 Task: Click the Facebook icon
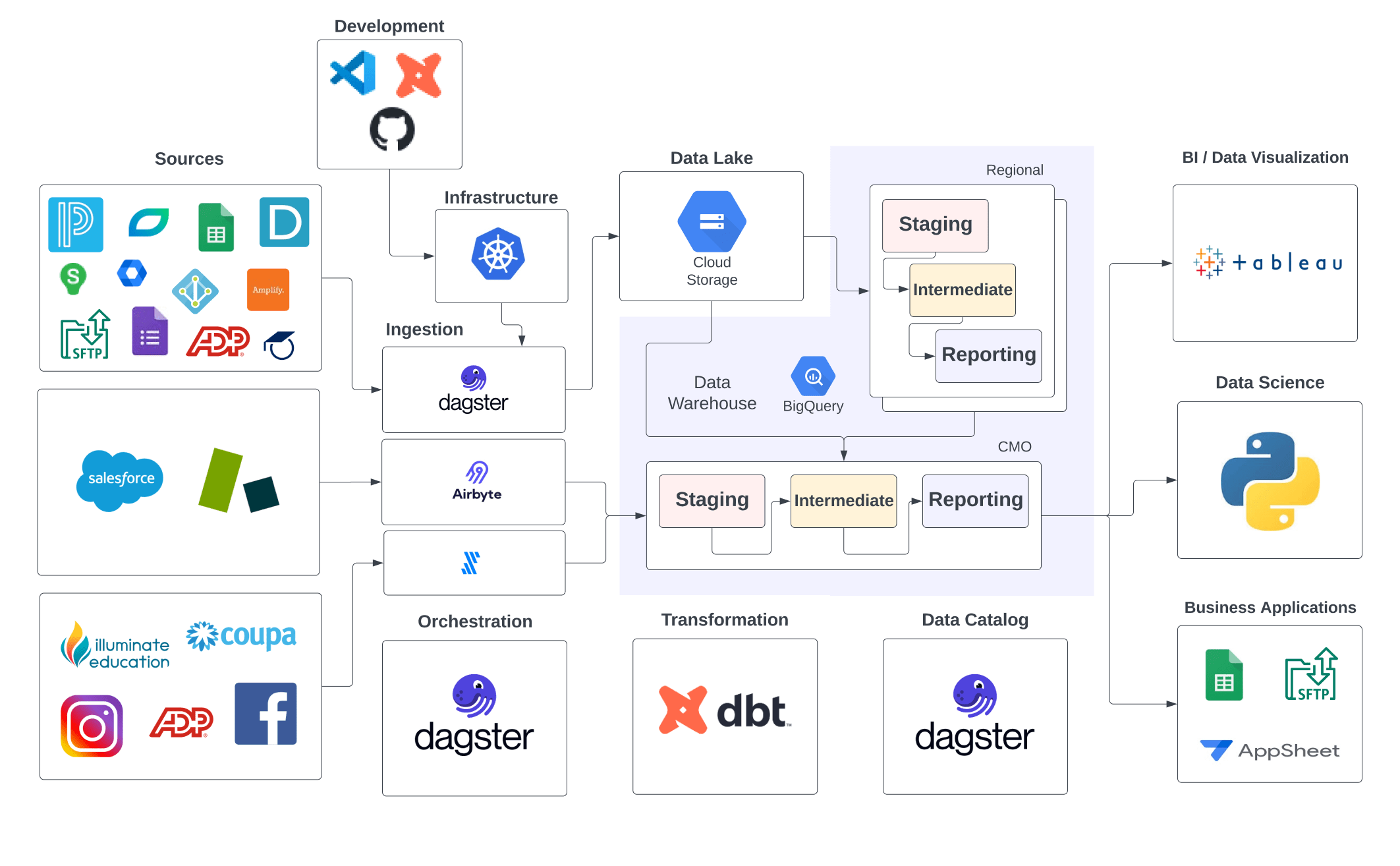coord(266,714)
